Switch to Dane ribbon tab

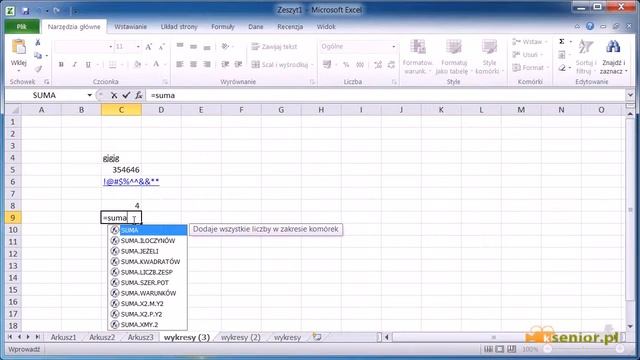tap(256, 27)
